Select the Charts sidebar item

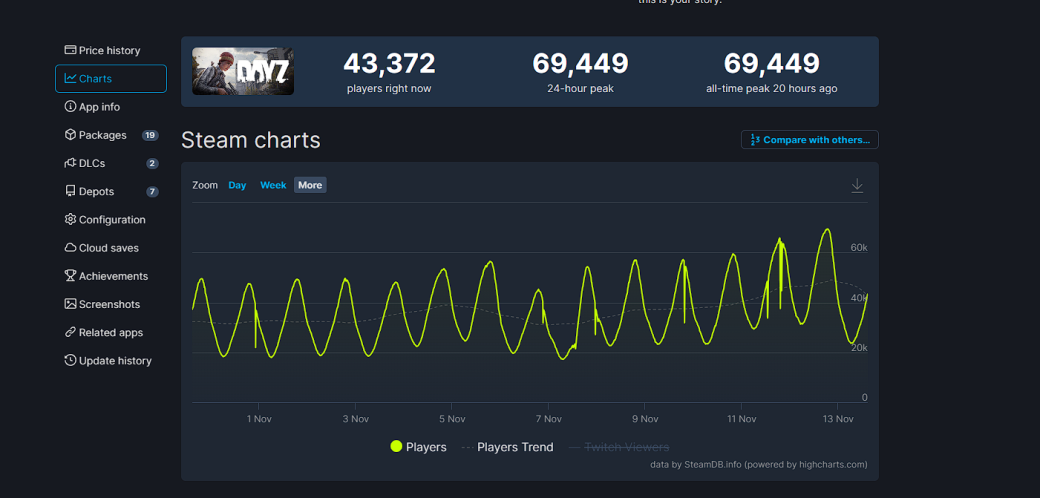pyautogui.click(x=111, y=78)
